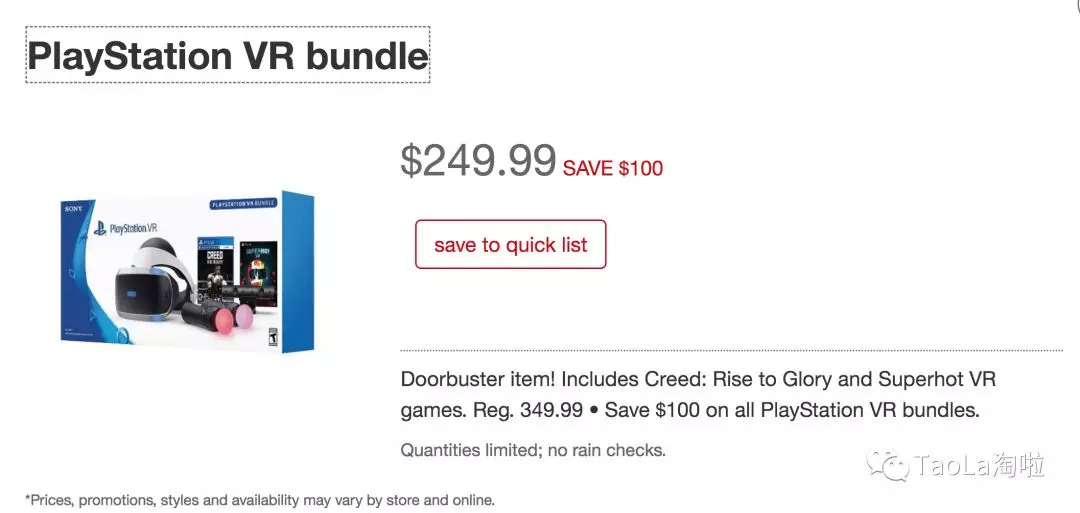Screen dimensions: 1080x513
Task: Click the $249.99 price
Action: click(x=478, y=160)
